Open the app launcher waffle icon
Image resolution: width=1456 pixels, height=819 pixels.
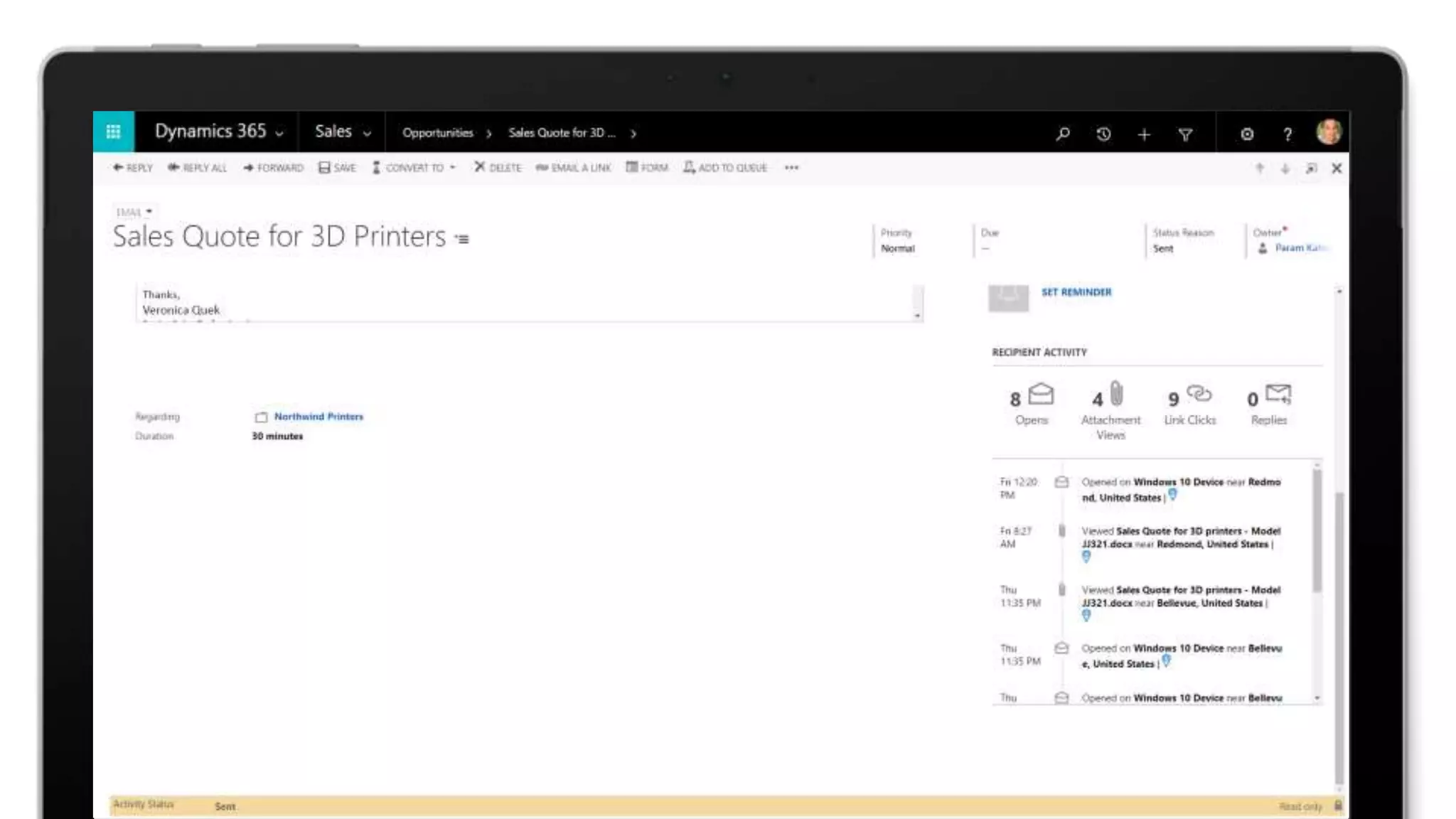(x=113, y=132)
